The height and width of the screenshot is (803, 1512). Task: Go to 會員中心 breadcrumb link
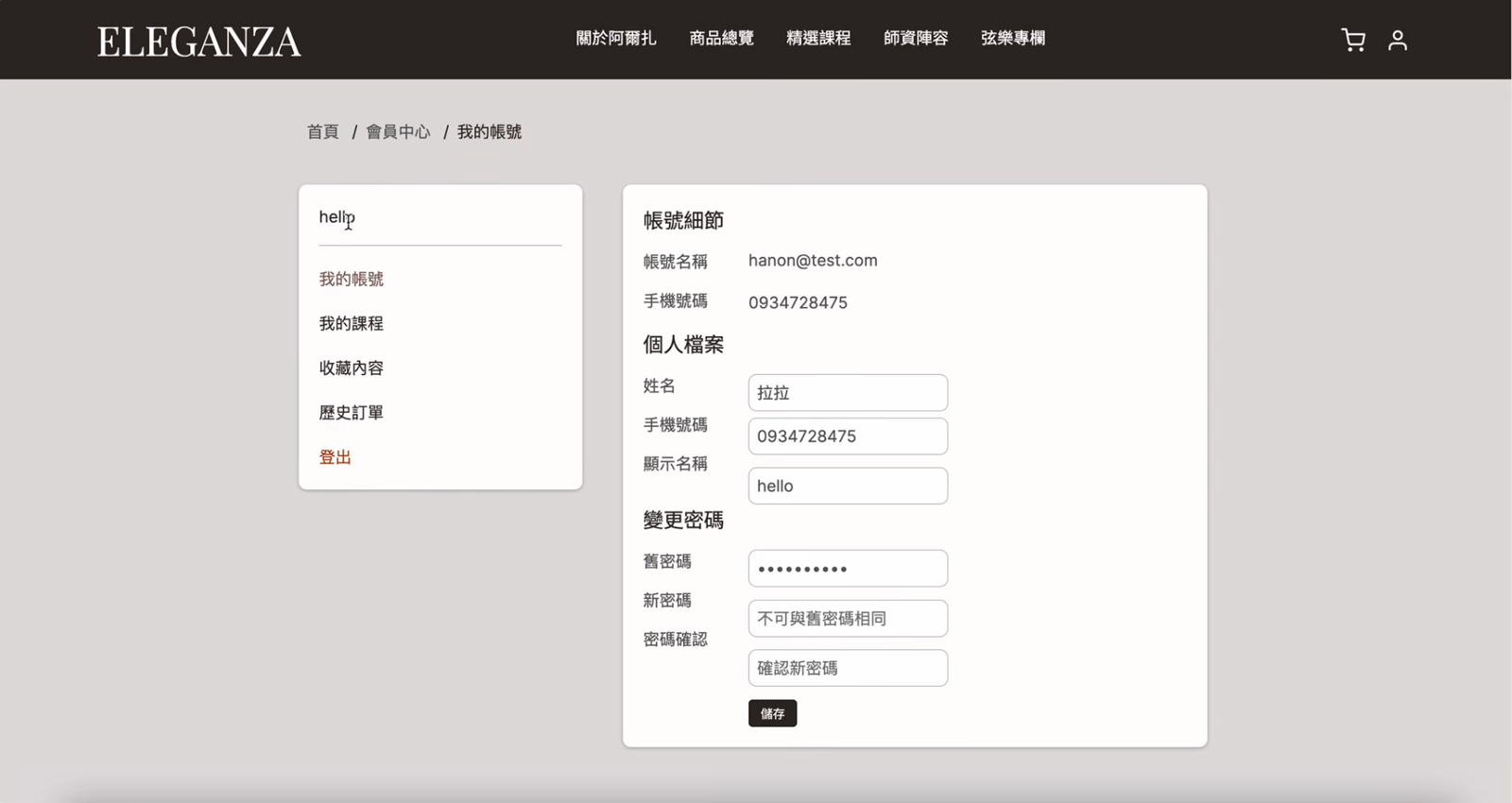click(x=398, y=131)
